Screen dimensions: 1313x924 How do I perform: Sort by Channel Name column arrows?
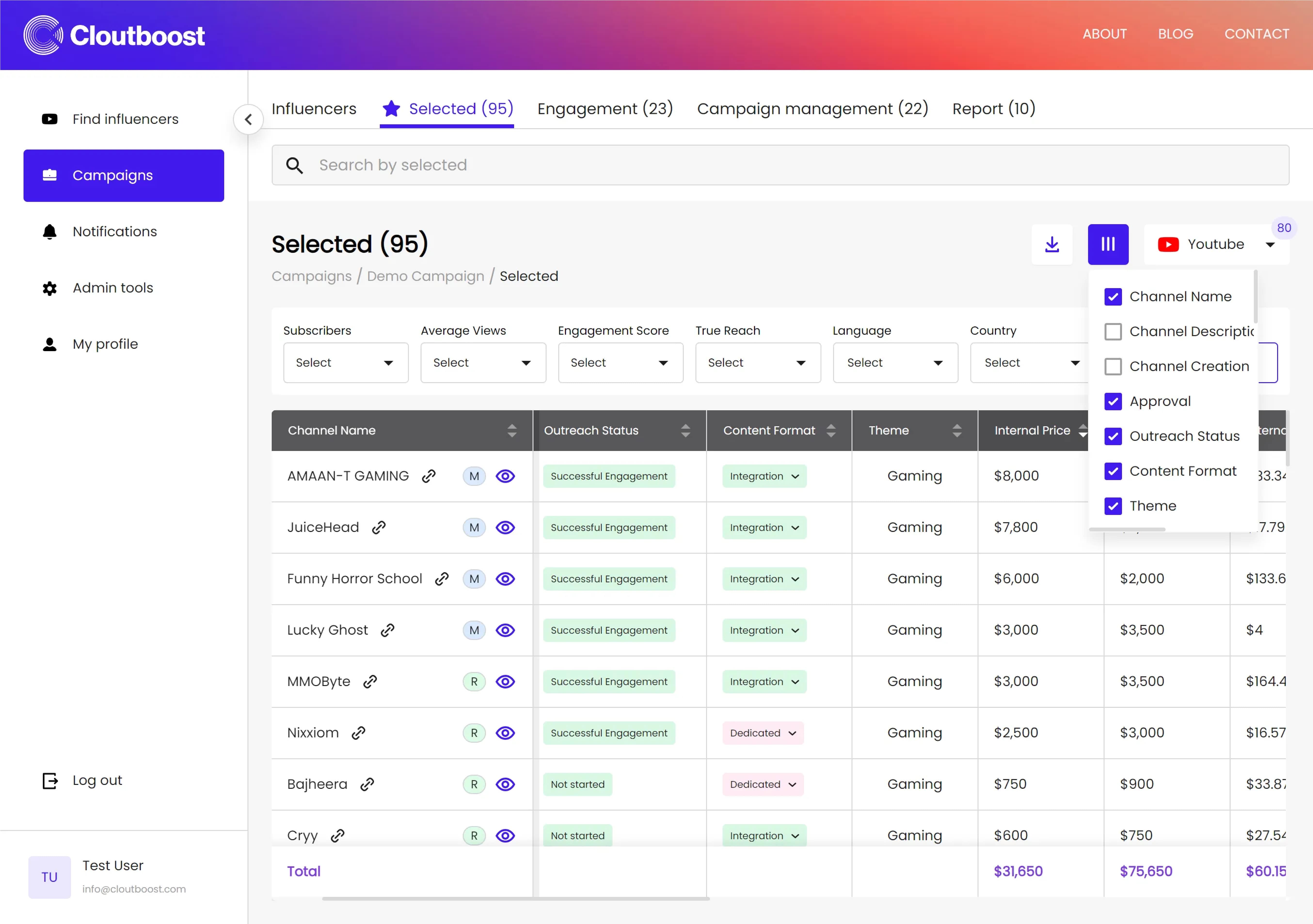(x=512, y=431)
